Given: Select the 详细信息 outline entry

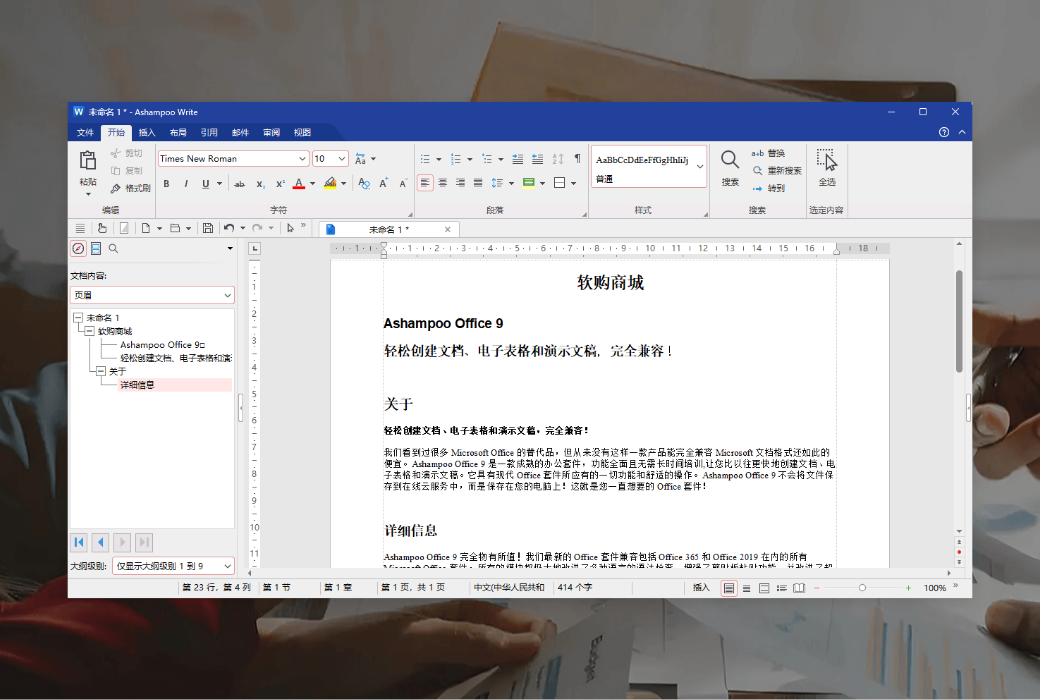Looking at the screenshot, I should pos(137,385).
